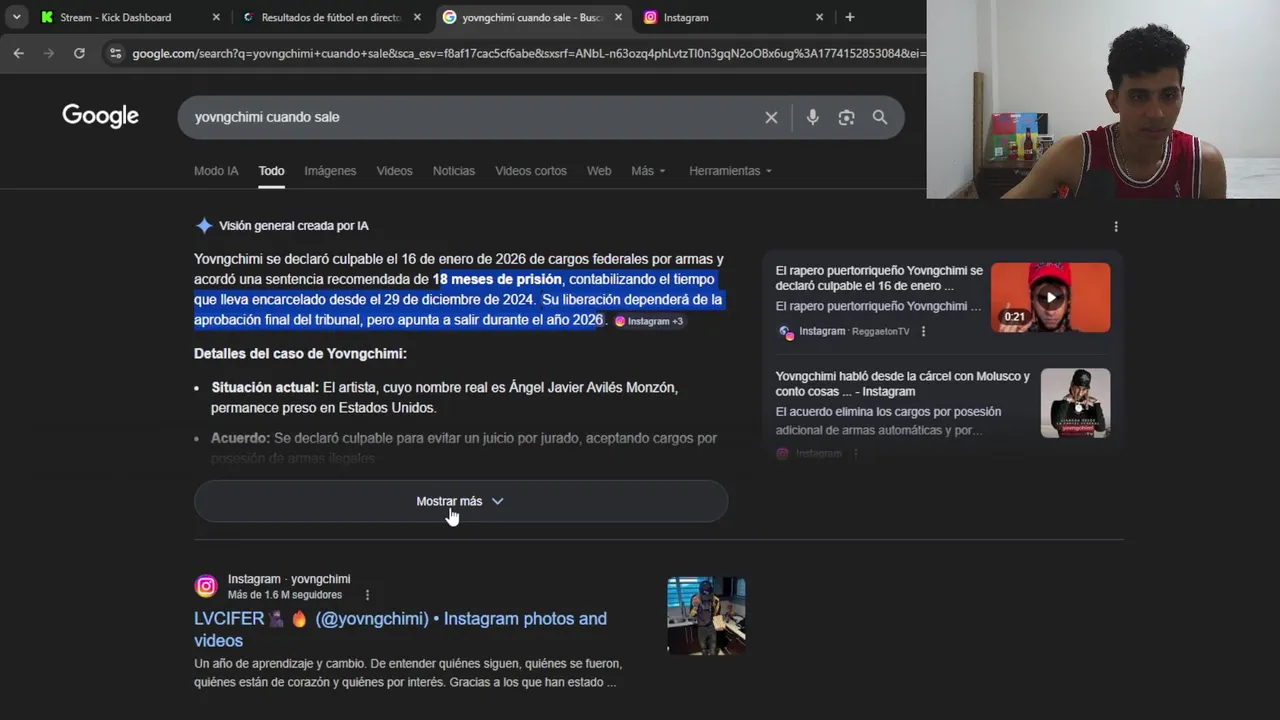The width and height of the screenshot is (1280, 720).
Task: Submit search with magnifier icon
Action: [x=880, y=117]
